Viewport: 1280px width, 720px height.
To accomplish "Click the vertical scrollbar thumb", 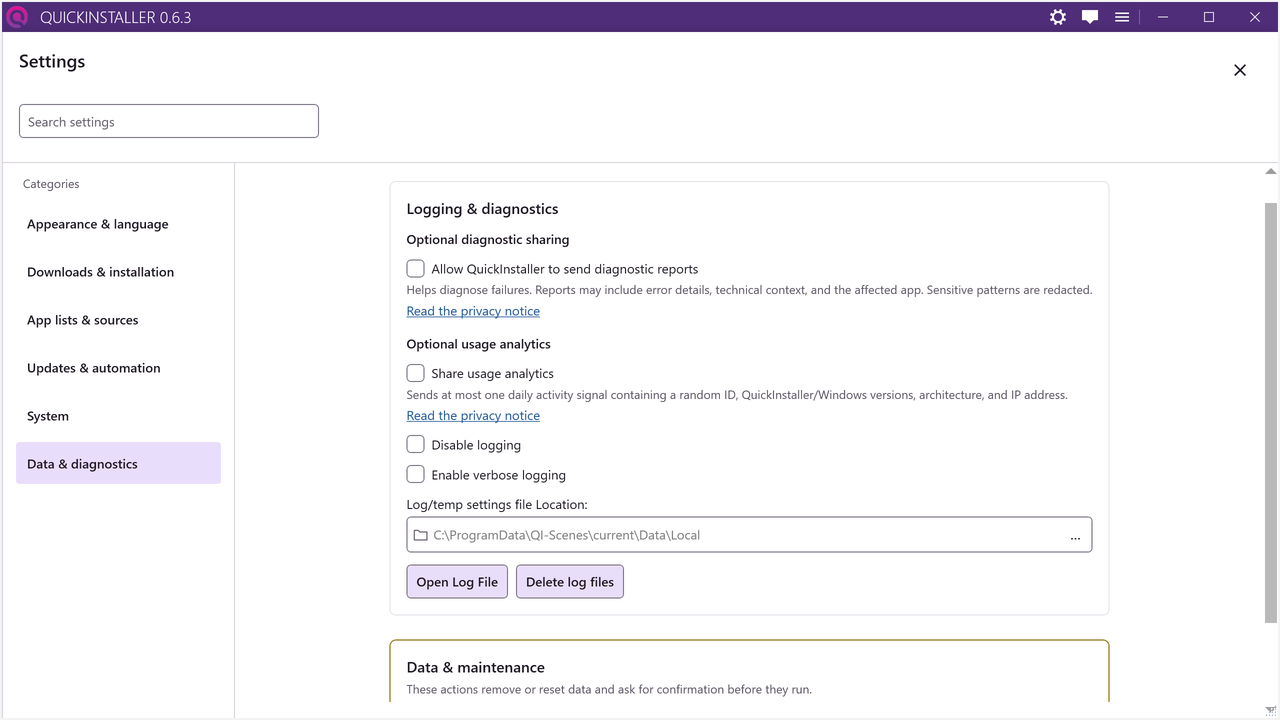I will click(x=1271, y=412).
